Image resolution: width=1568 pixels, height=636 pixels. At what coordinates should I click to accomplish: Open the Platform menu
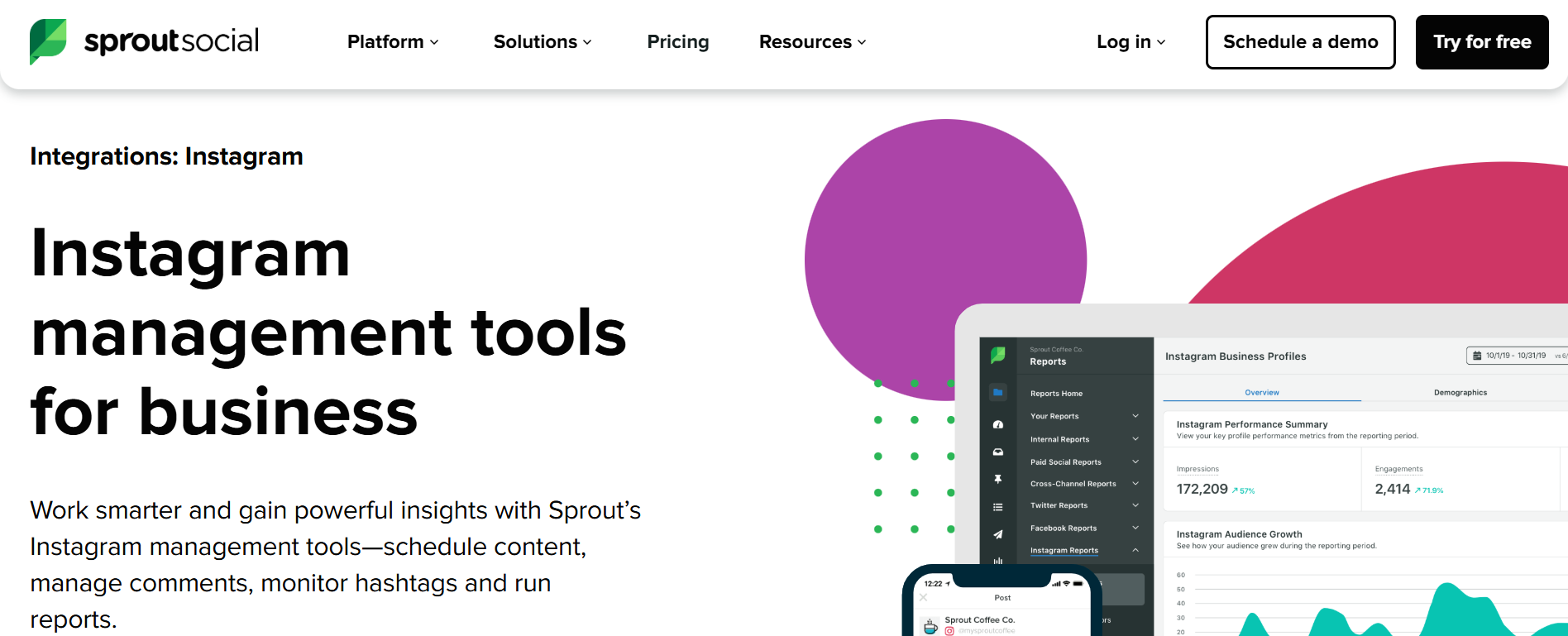click(x=393, y=41)
